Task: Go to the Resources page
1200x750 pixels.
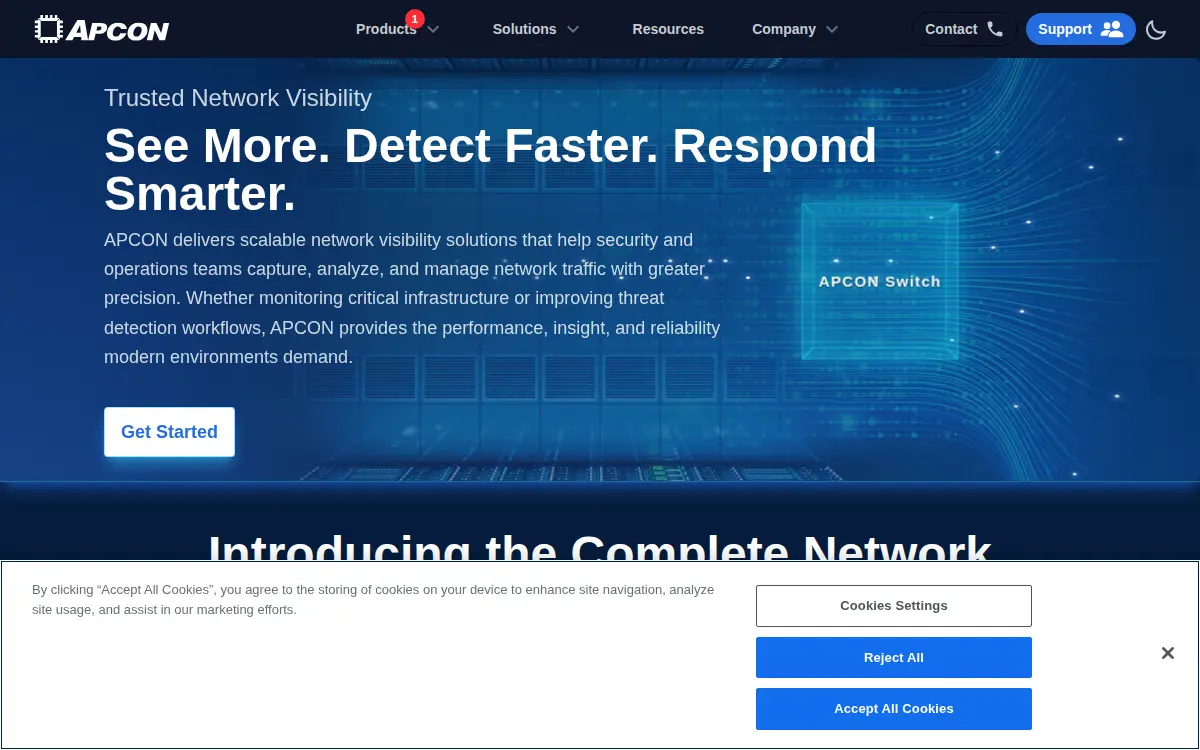Action: click(x=668, y=29)
